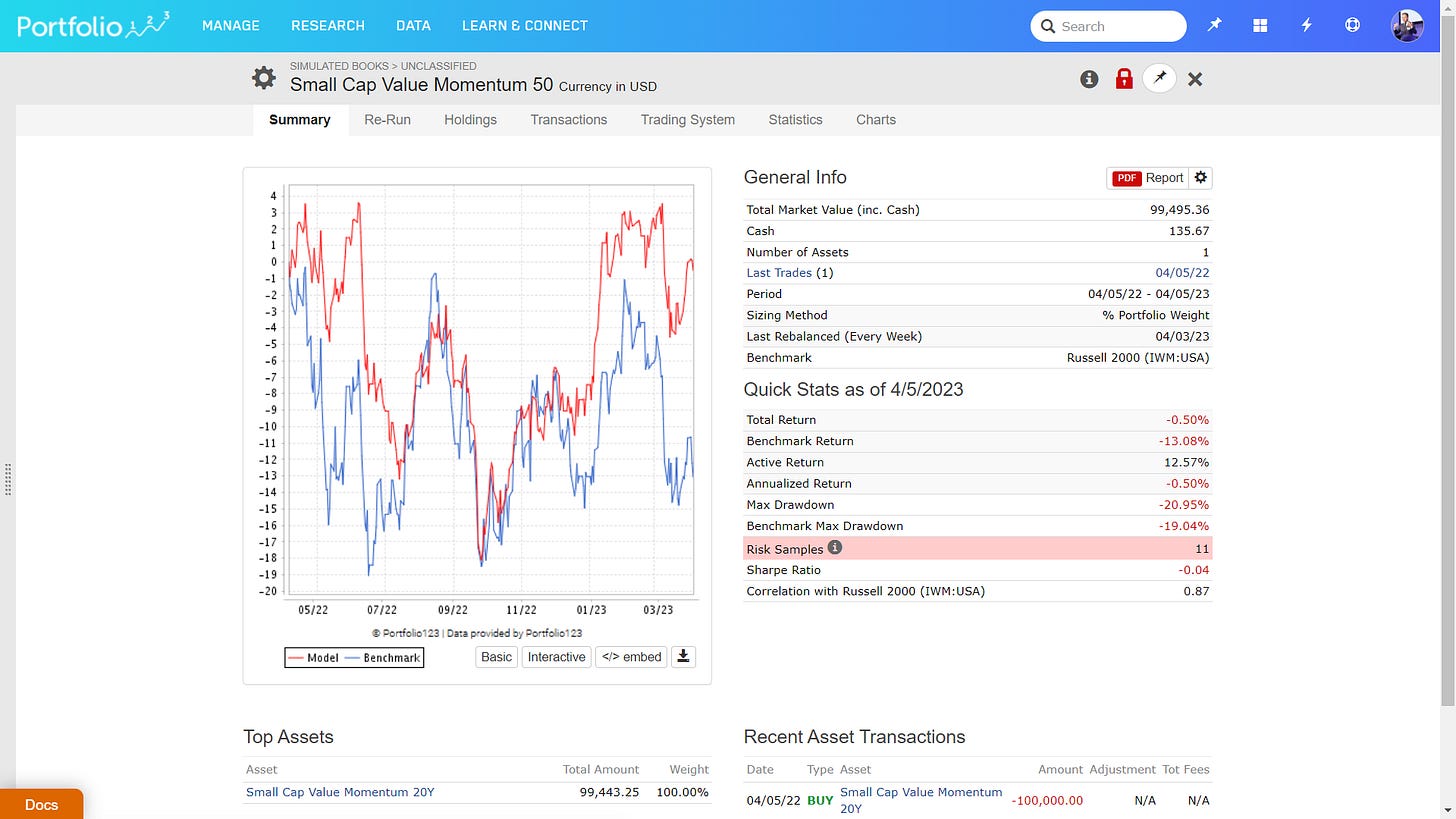Click the Sharpe Ratio value -0.04
Viewport: 1456px width, 819px height.
point(1193,570)
